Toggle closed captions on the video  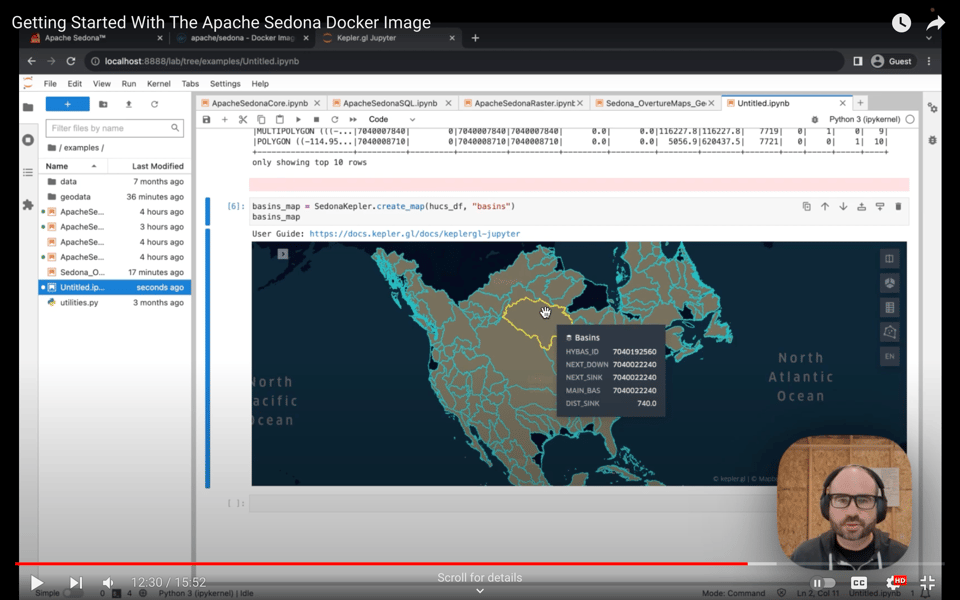pyautogui.click(x=859, y=583)
